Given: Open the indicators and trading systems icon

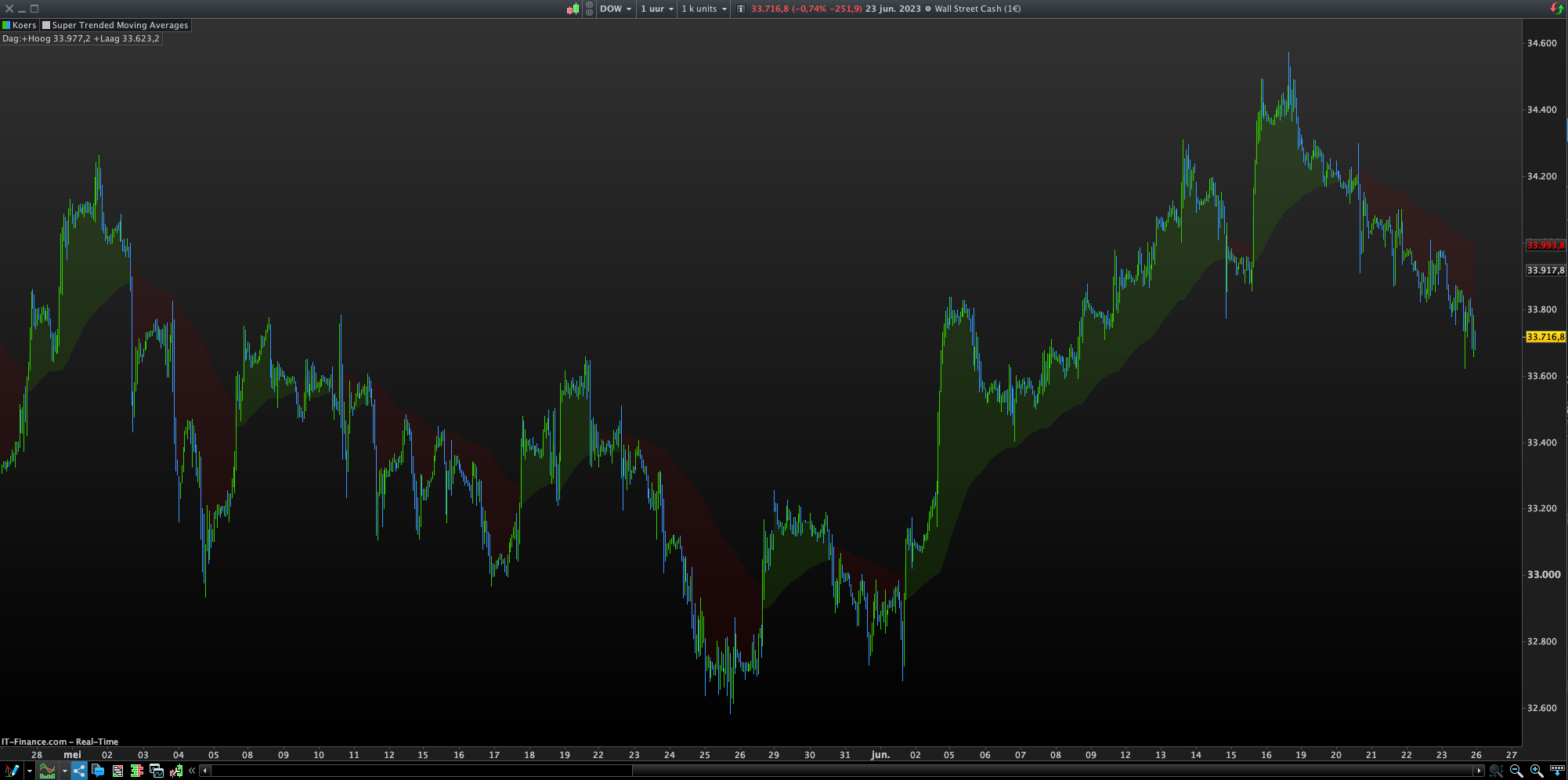Looking at the screenshot, I should click(x=47, y=771).
